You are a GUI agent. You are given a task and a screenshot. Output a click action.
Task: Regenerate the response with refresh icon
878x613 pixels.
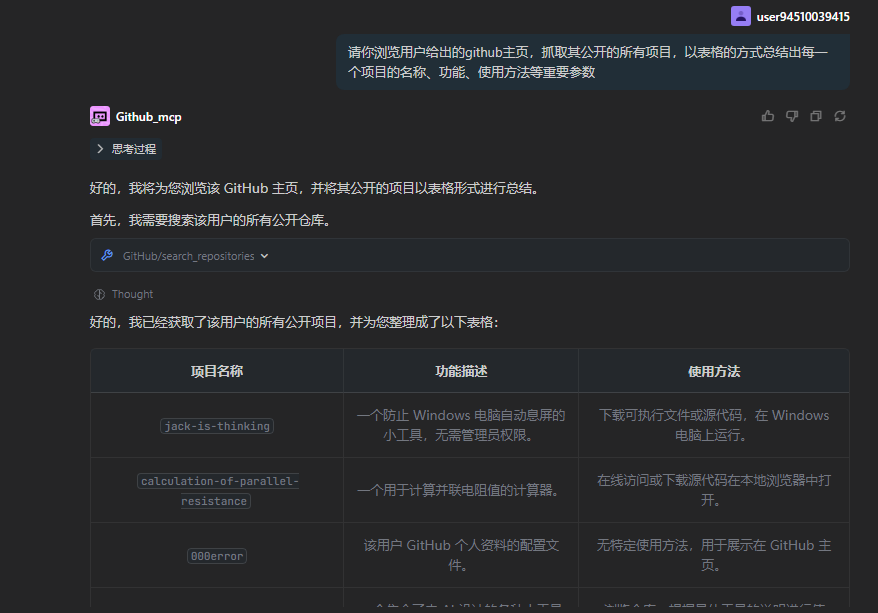point(840,116)
